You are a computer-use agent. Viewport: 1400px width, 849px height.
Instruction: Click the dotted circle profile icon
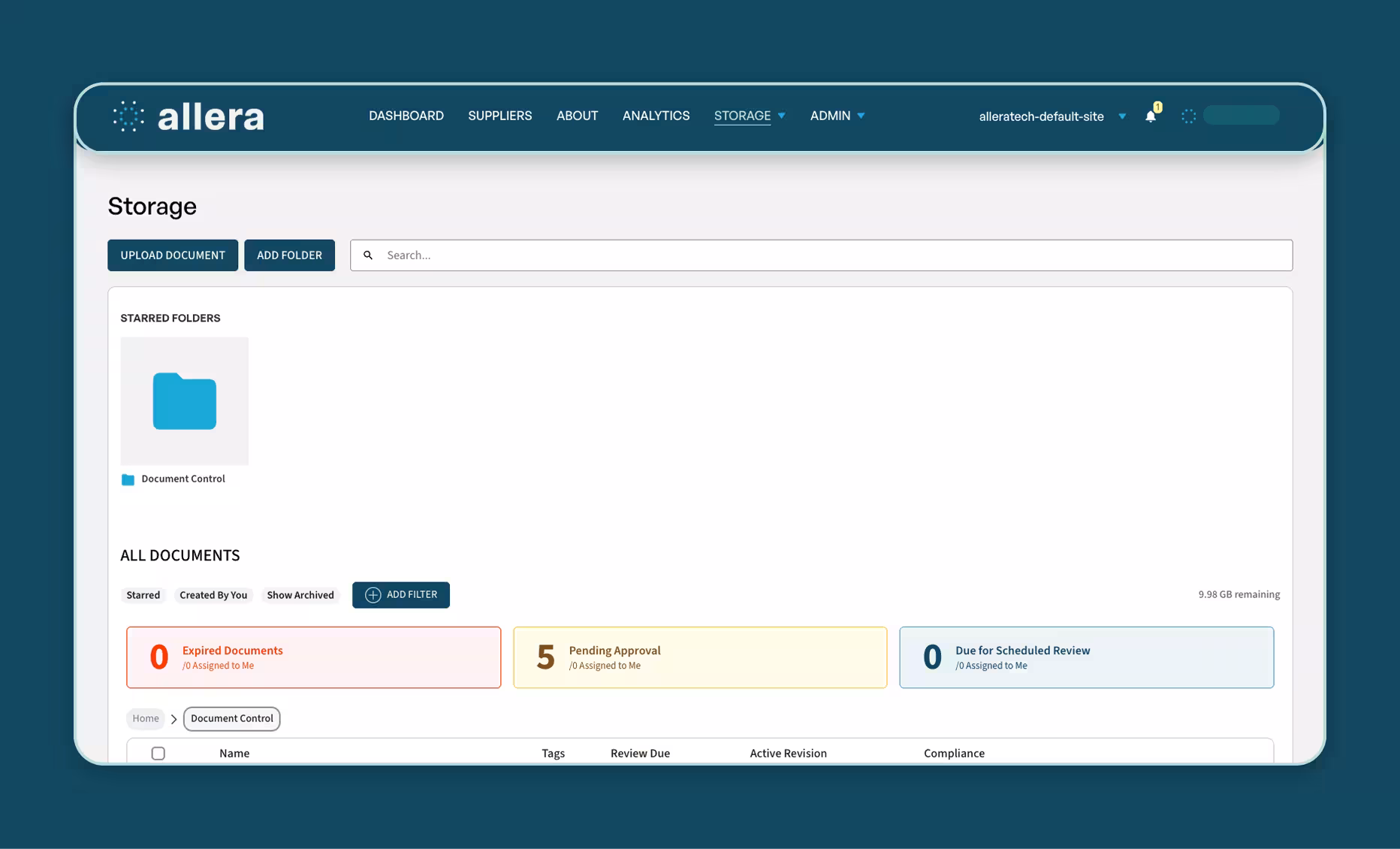click(1188, 116)
